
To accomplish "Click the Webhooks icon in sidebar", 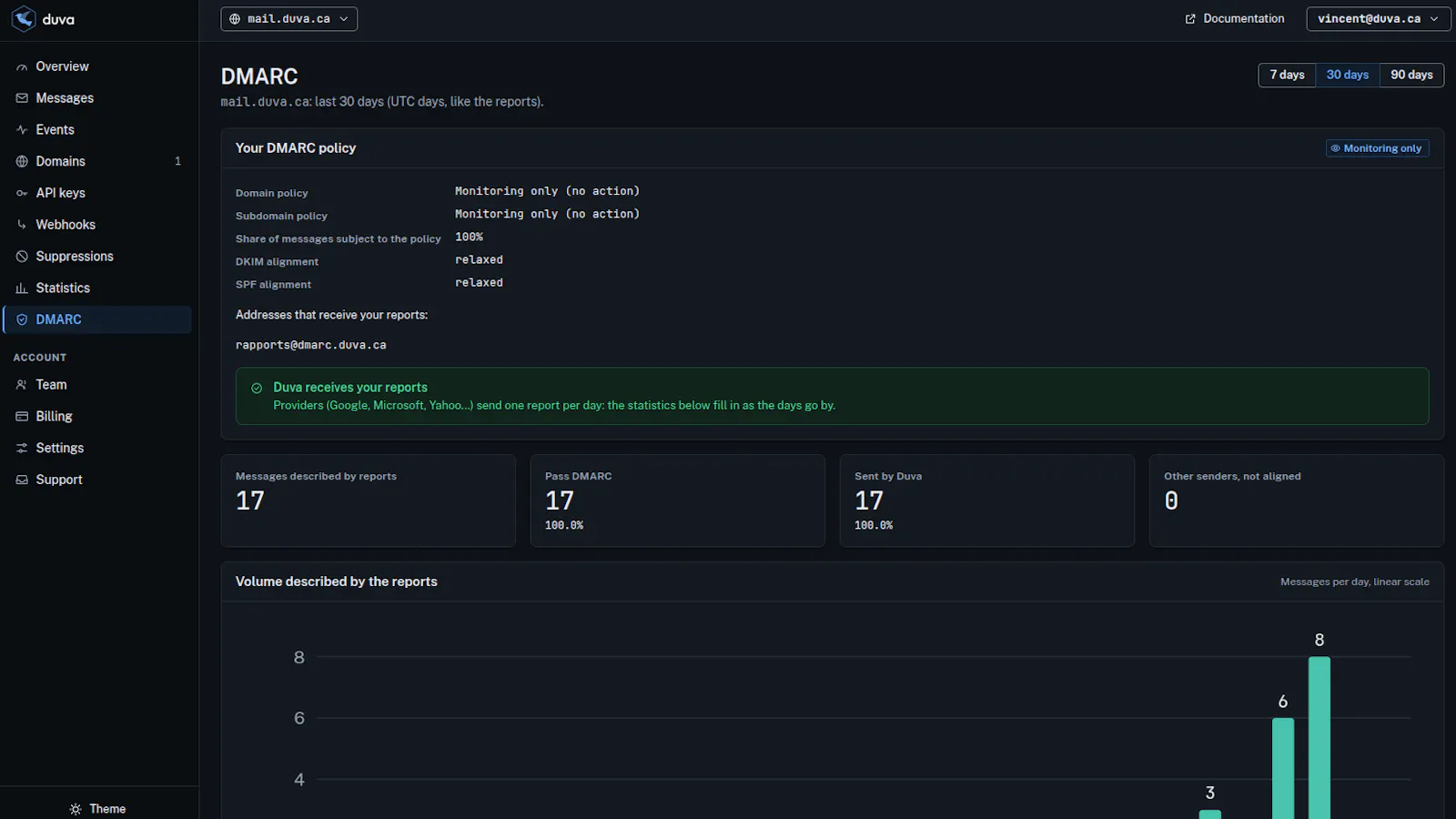I will tap(22, 225).
